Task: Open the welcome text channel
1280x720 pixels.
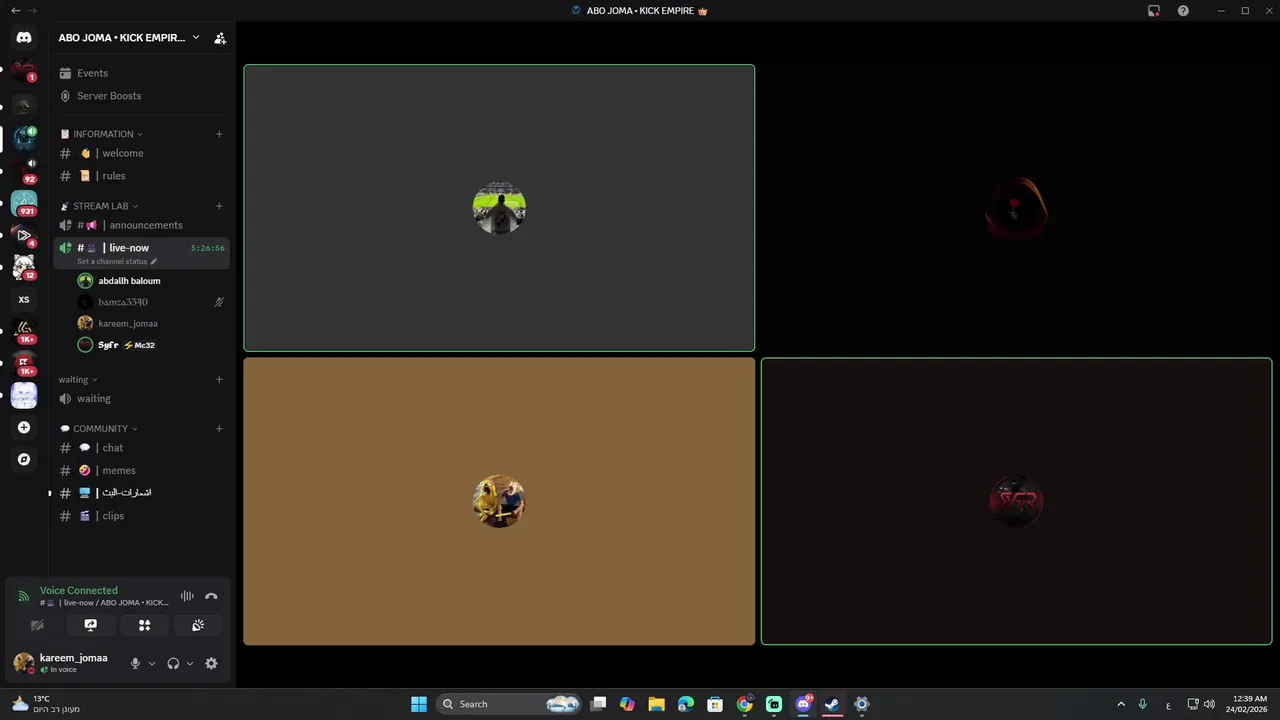Action: click(141, 153)
